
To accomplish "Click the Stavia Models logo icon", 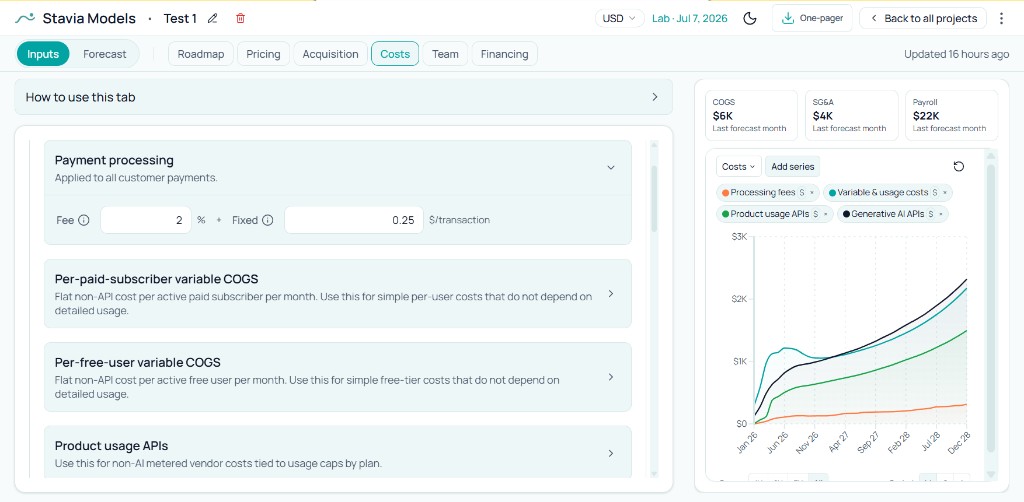I will click(25, 18).
